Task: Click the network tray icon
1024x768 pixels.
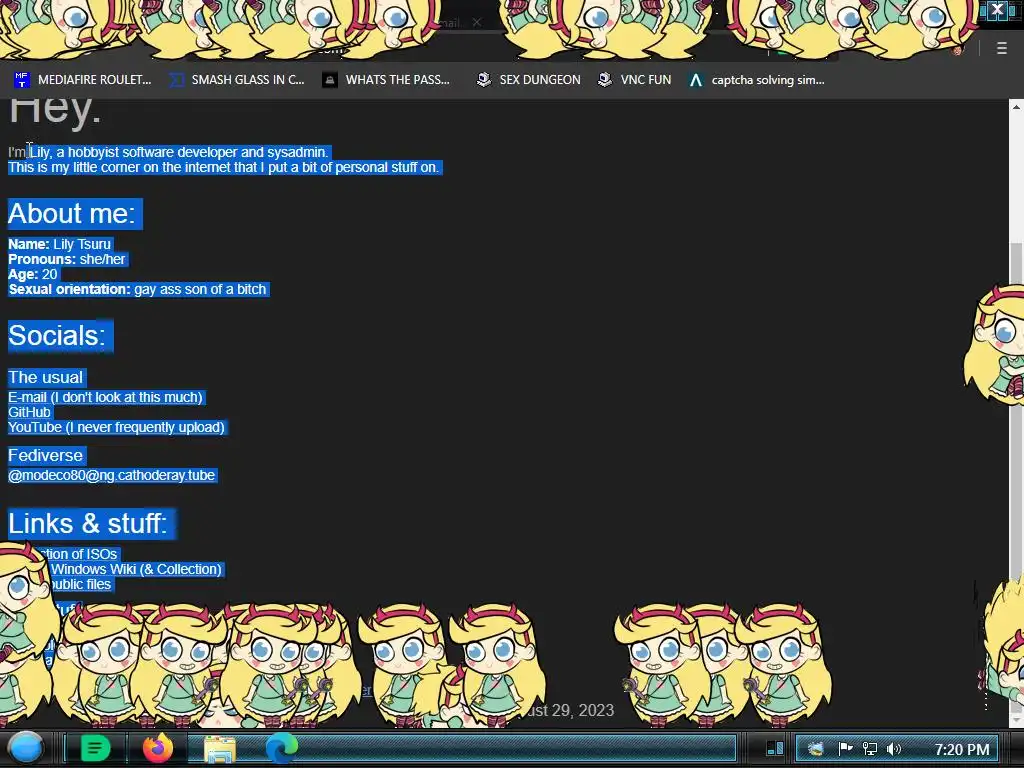Action: tap(870, 748)
